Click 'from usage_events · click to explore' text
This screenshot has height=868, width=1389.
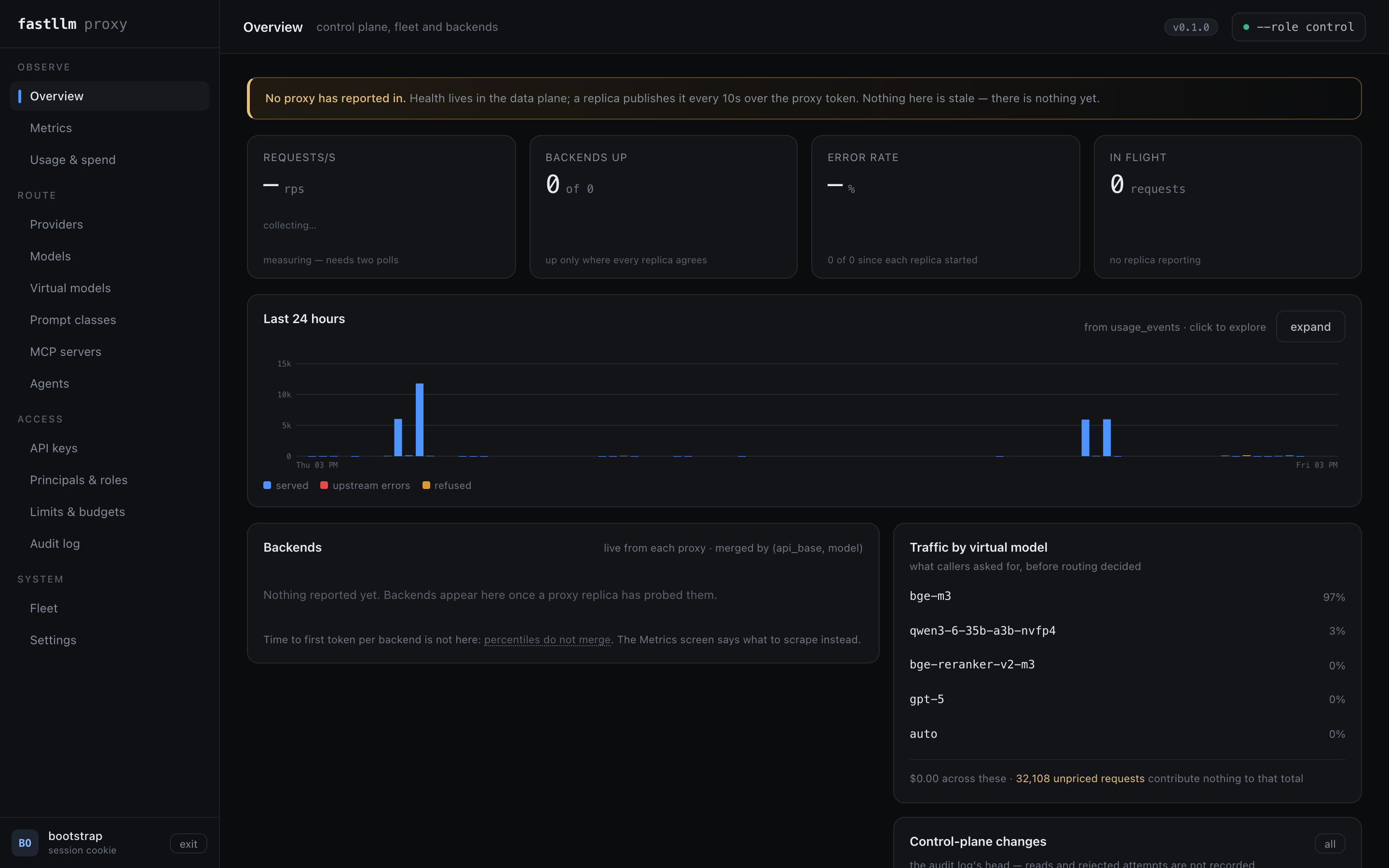1174,327
